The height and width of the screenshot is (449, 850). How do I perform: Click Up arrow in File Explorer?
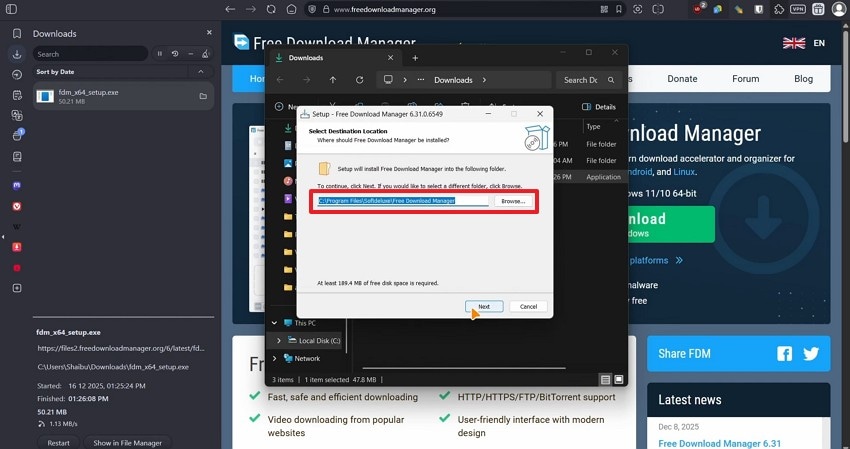(x=333, y=80)
